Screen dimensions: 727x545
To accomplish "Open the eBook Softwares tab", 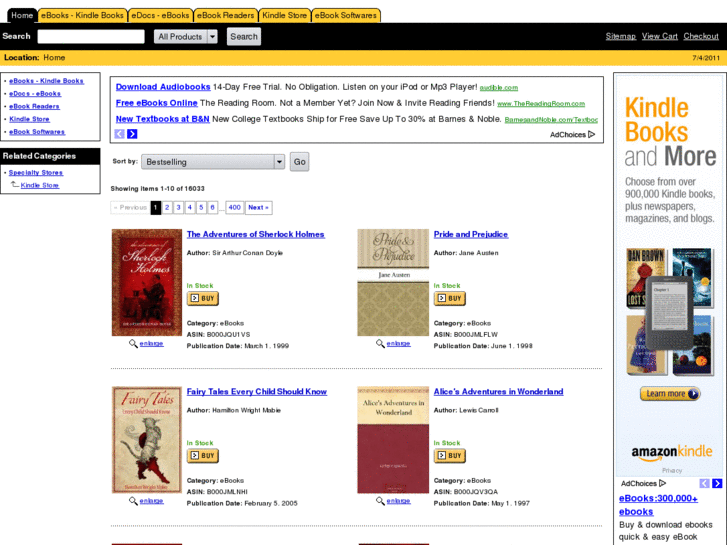I will click(x=346, y=15).
